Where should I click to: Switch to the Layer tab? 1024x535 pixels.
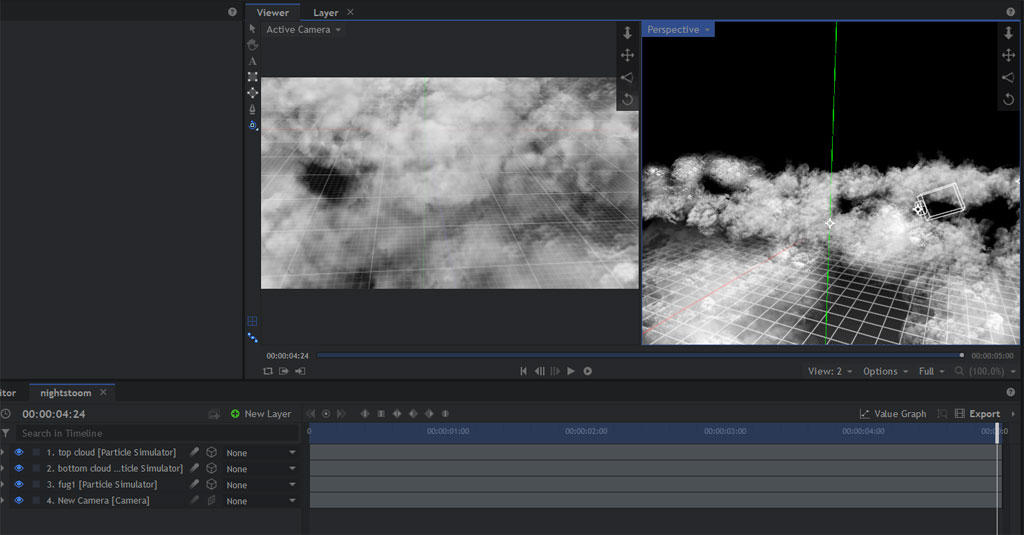coord(325,13)
